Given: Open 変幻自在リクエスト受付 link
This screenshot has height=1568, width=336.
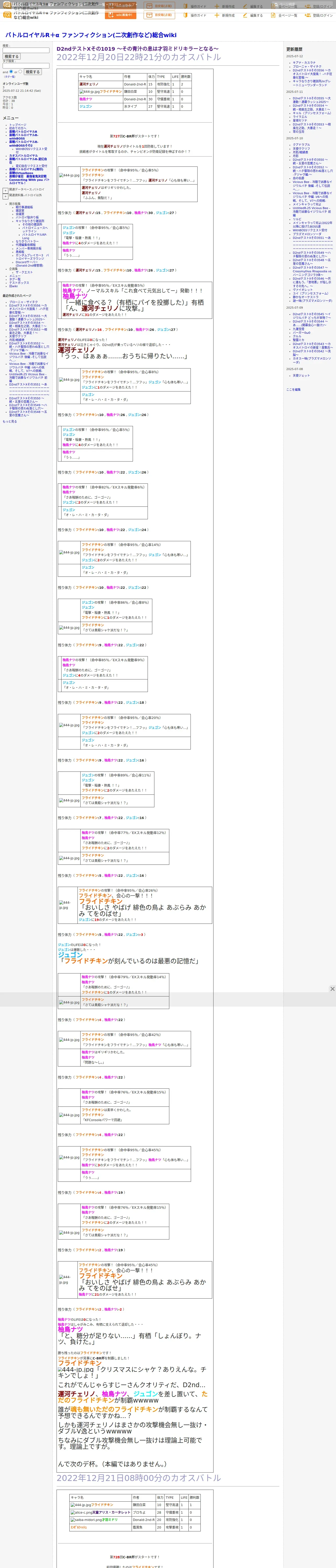Looking at the screenshot, I should [31, 166].
